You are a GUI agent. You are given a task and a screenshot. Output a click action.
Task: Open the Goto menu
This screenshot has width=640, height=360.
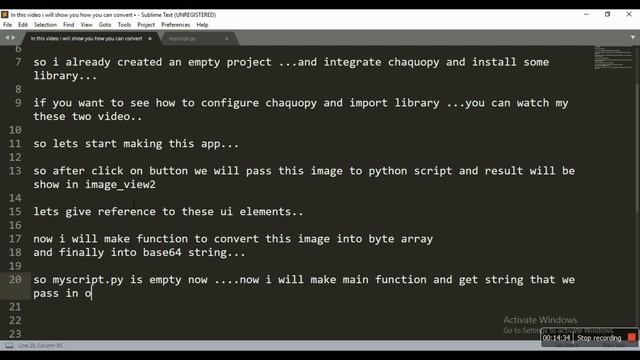pyautogui.click(x=105, y=25)
